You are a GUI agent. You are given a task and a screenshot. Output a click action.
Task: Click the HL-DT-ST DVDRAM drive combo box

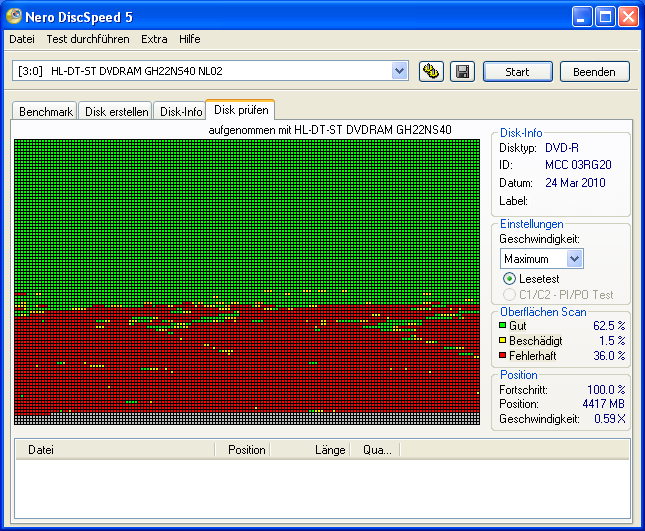point(210,71)
